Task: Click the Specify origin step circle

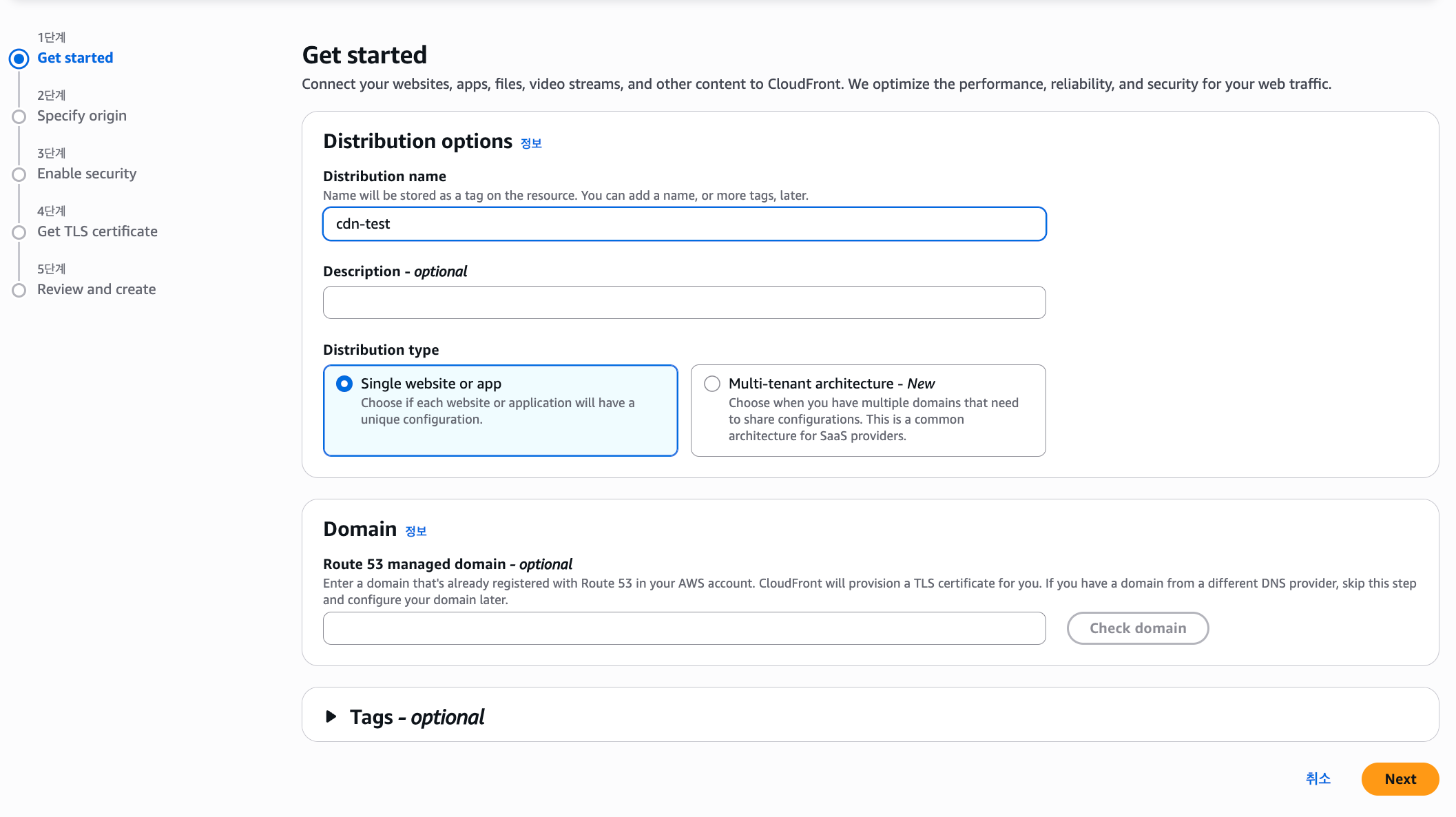Action: pos(19,116)
